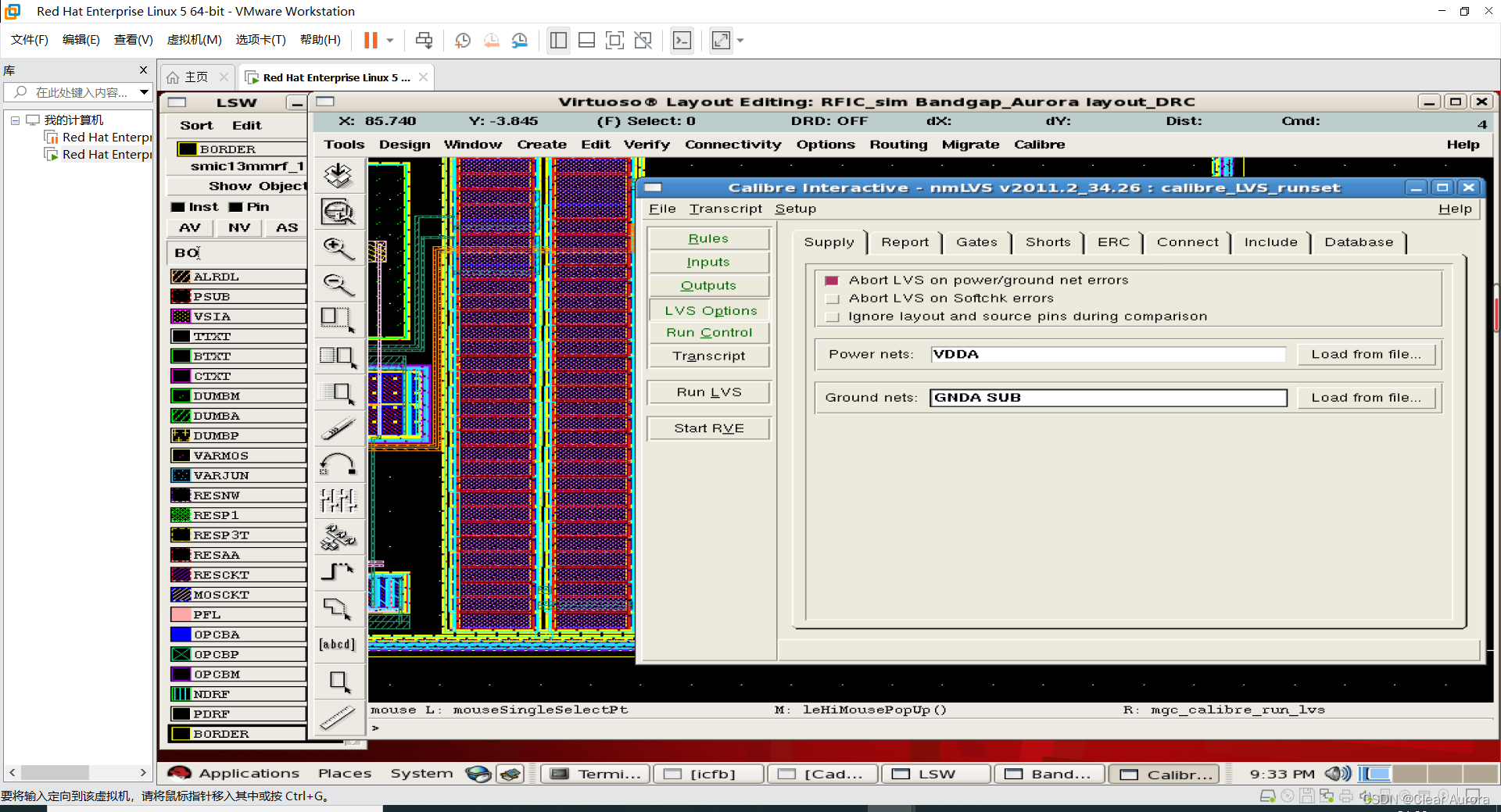Select the Create Path tool icon
1501x812 pixels.
[339, 572]
